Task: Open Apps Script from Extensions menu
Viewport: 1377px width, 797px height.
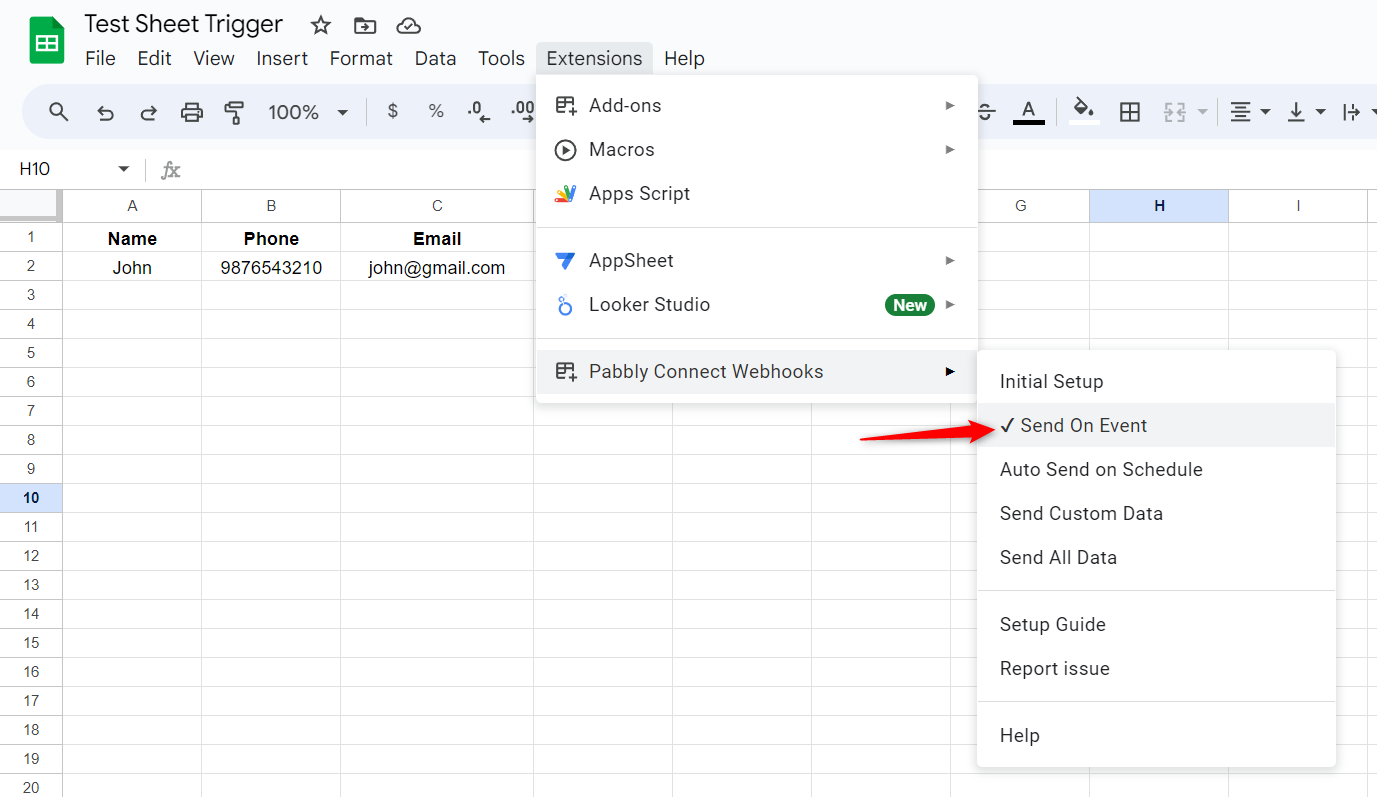Action: (x=757, y=194)
